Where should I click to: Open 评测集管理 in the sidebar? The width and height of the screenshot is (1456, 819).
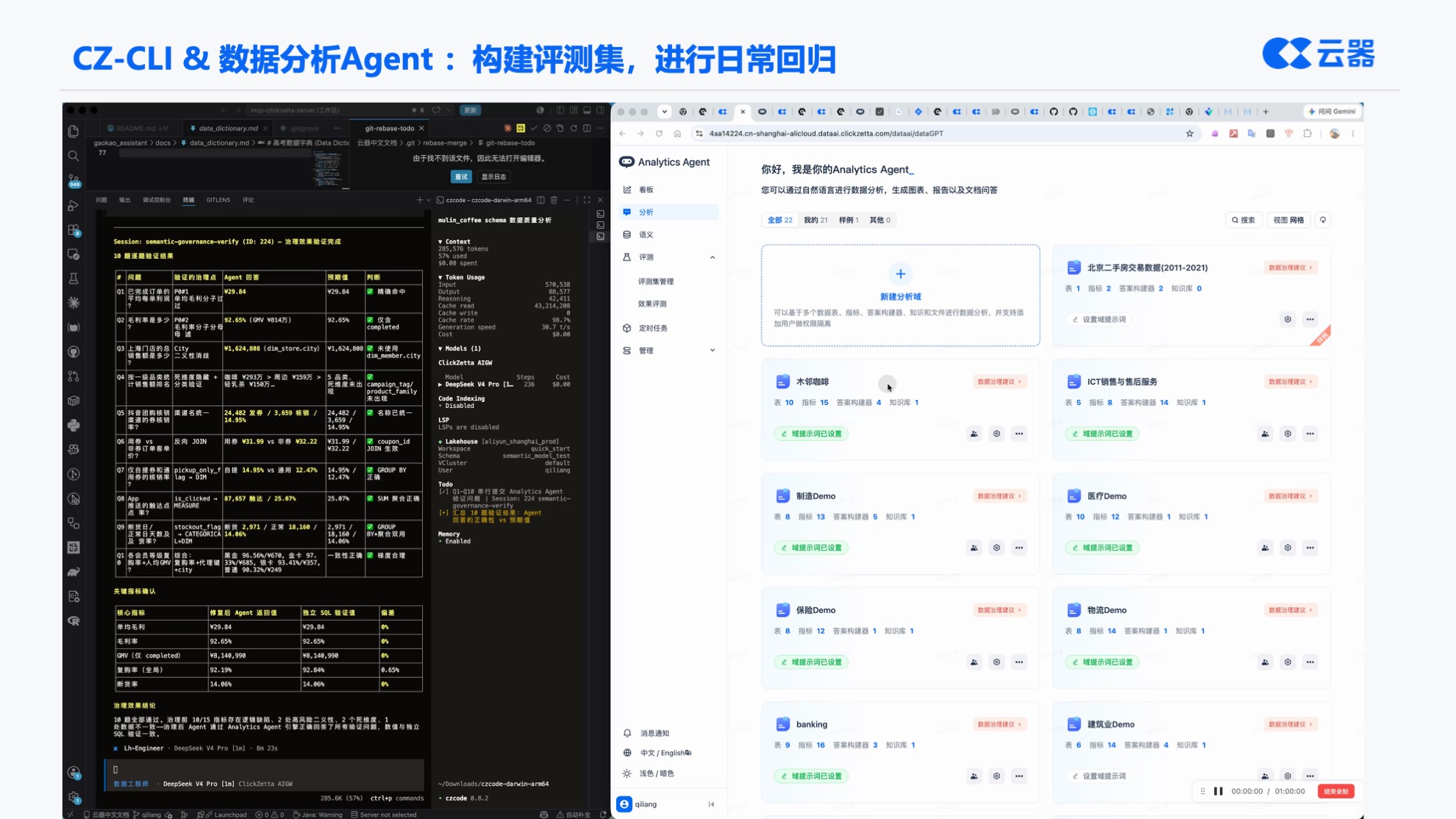pyautogui.click(x=656, y=282)
